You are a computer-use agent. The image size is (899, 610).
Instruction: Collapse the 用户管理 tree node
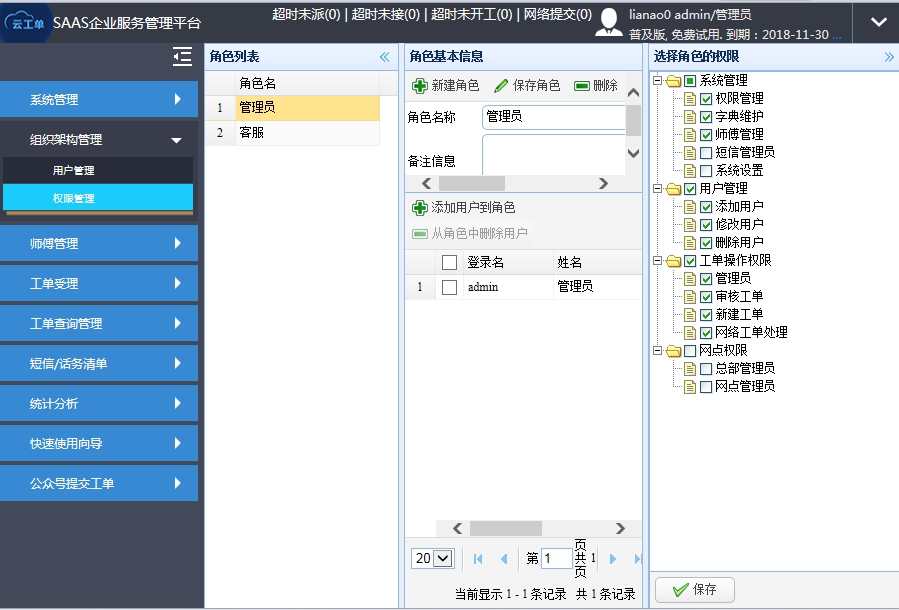pos(658,189)
